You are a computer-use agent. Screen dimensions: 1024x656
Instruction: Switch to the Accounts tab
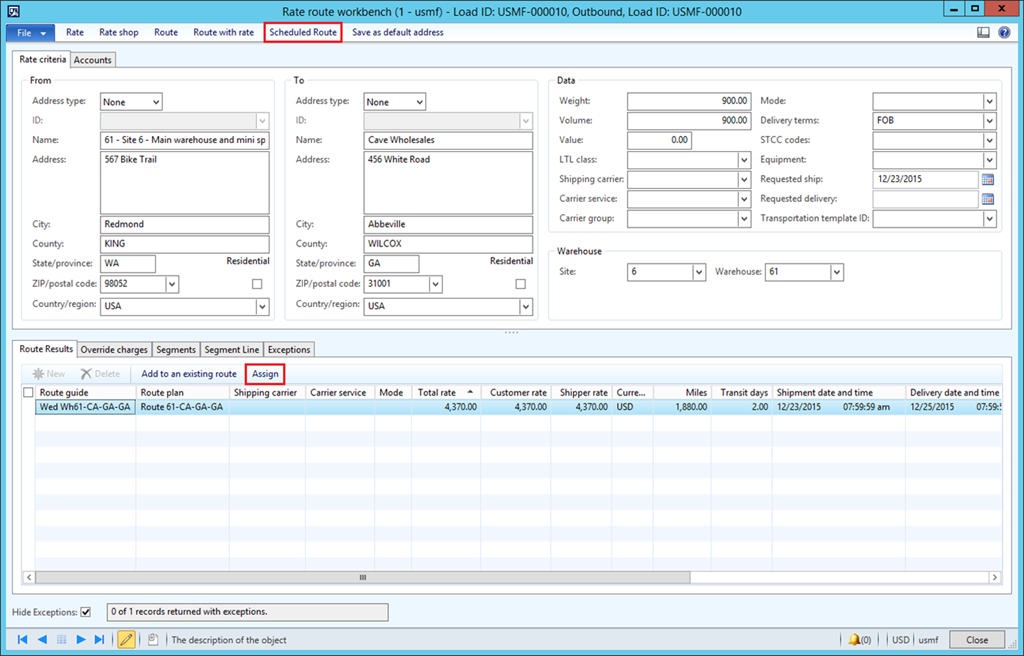(93, 60)
